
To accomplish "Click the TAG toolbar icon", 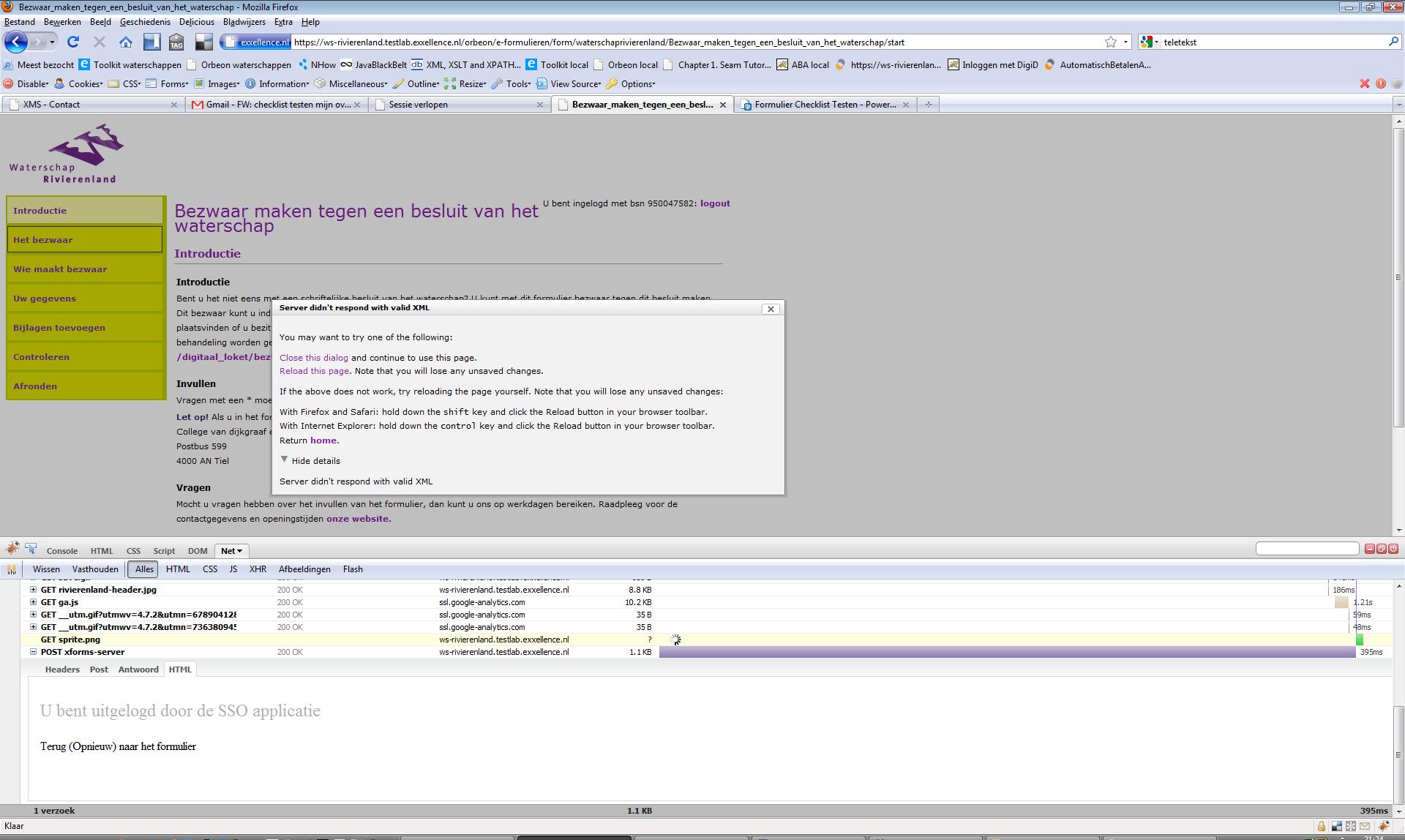I will click(x=176, y=42).
